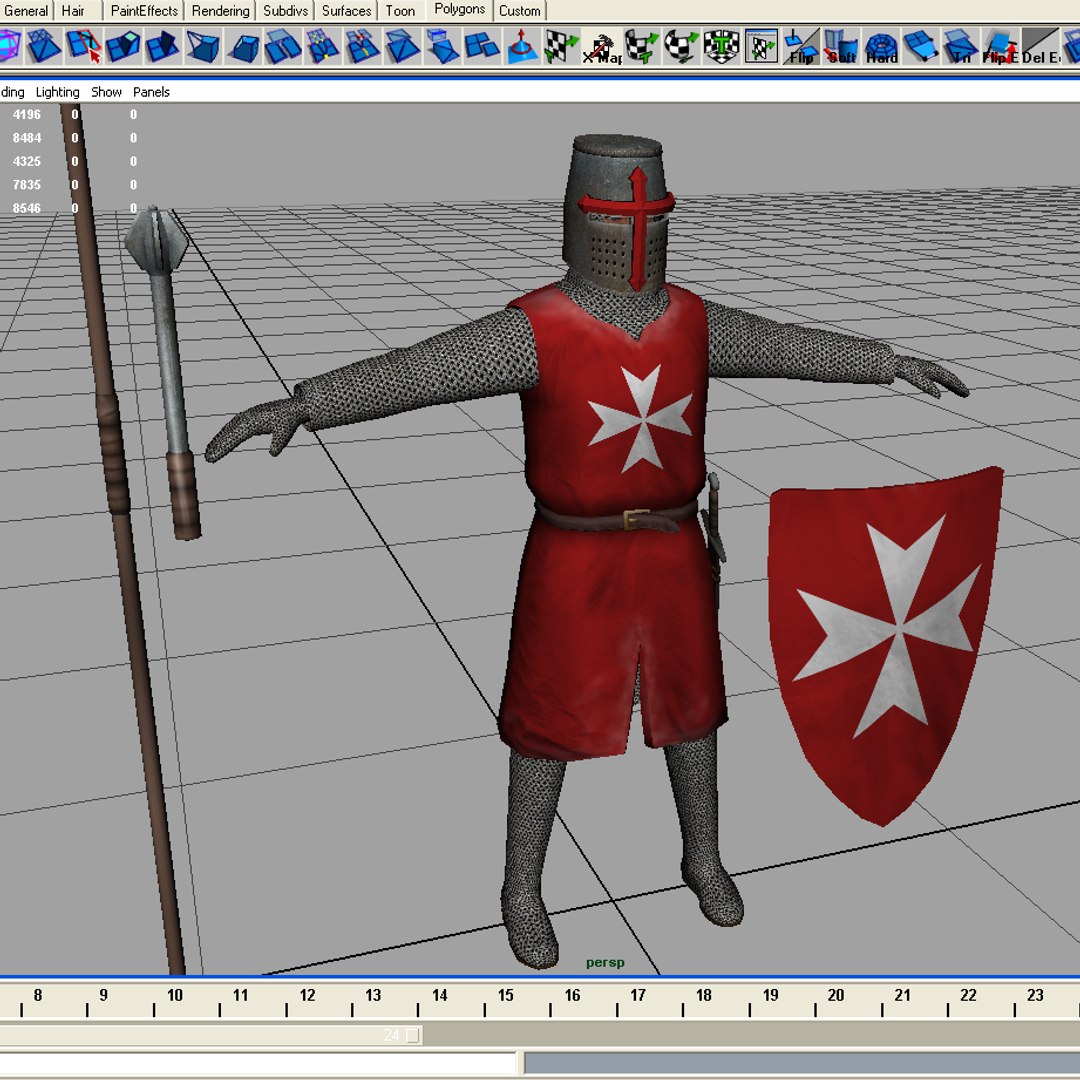Click the Extrude Edge shelf icon
The height and width of the screenshot is (1080, 1080).
click(x=163, y=47)
